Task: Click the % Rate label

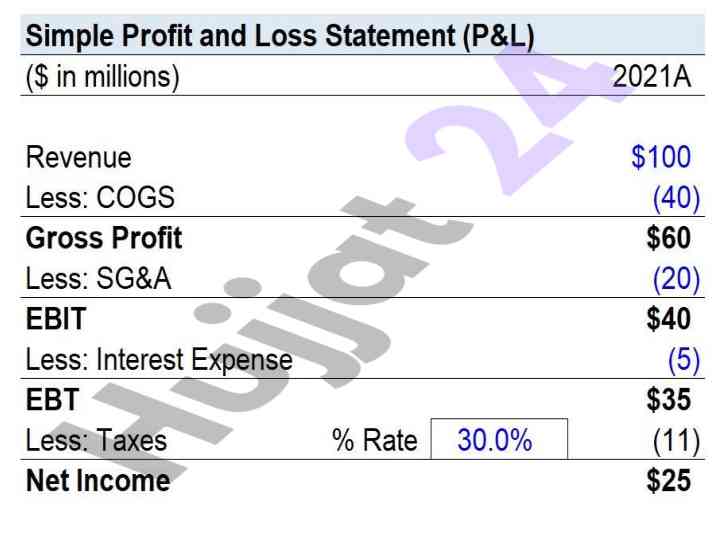Action: tap(375, 440)
